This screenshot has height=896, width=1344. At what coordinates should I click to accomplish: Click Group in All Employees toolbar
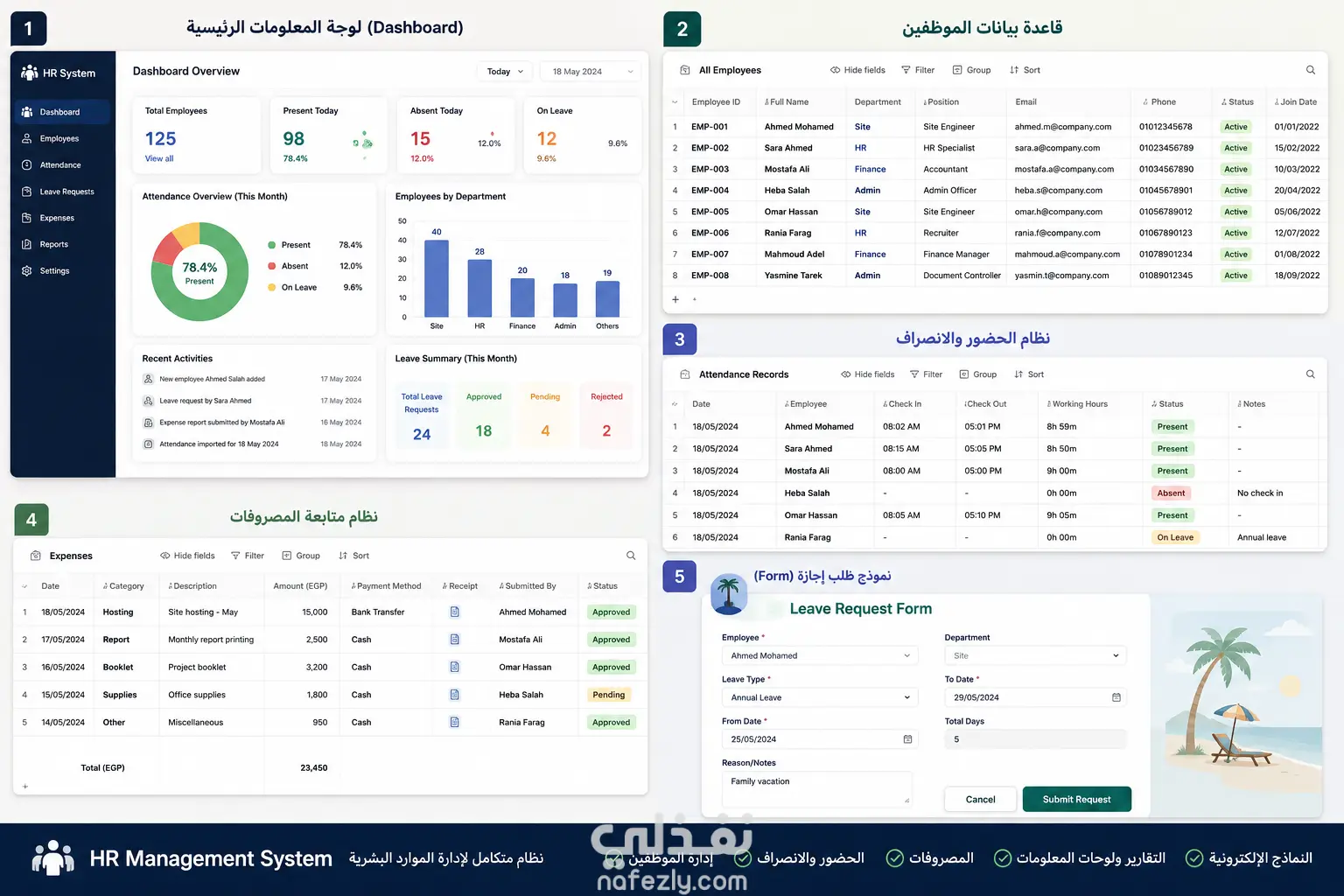971,70
